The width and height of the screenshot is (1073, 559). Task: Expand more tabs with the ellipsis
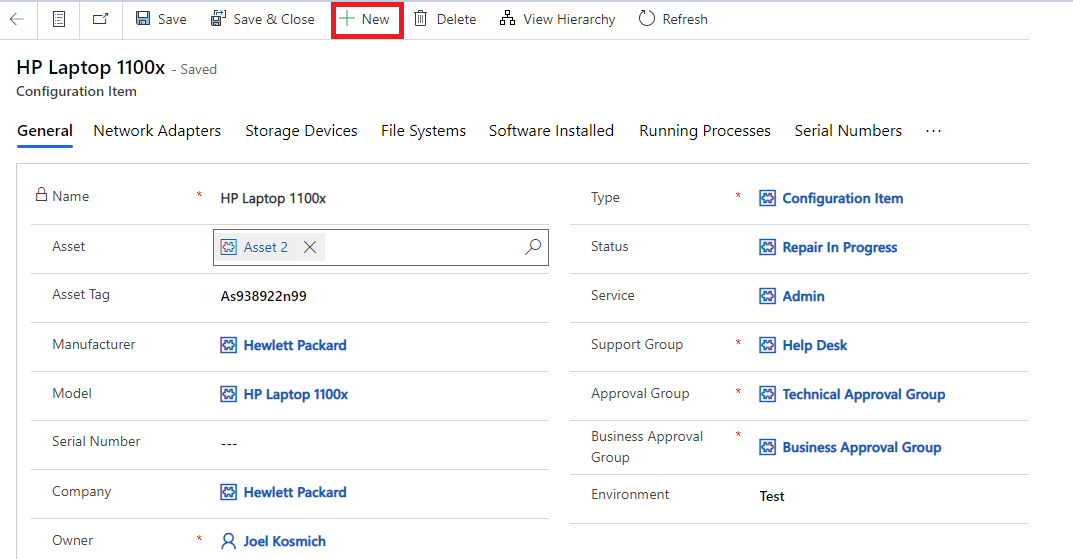coord(933,131)
